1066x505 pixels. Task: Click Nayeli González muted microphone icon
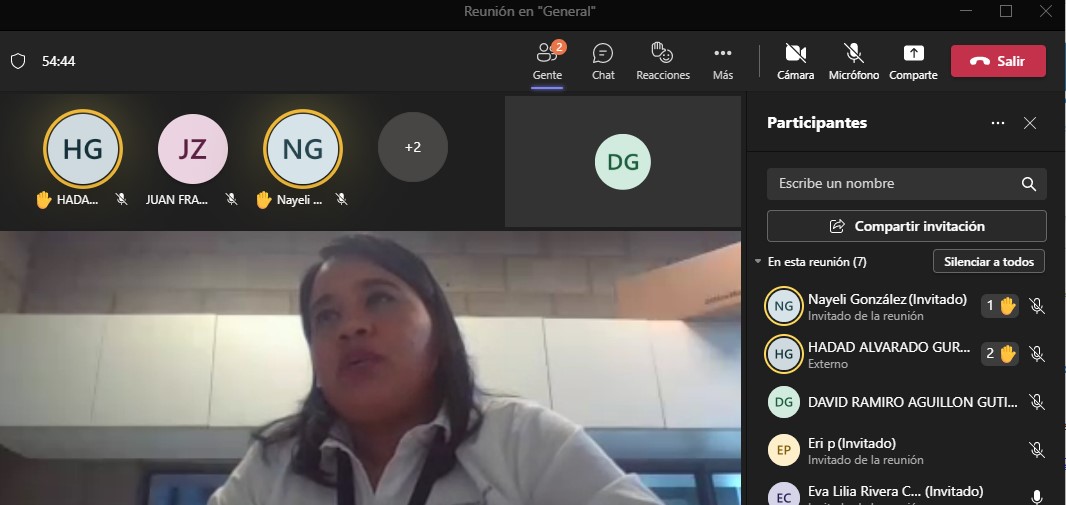coord(1037,306)
